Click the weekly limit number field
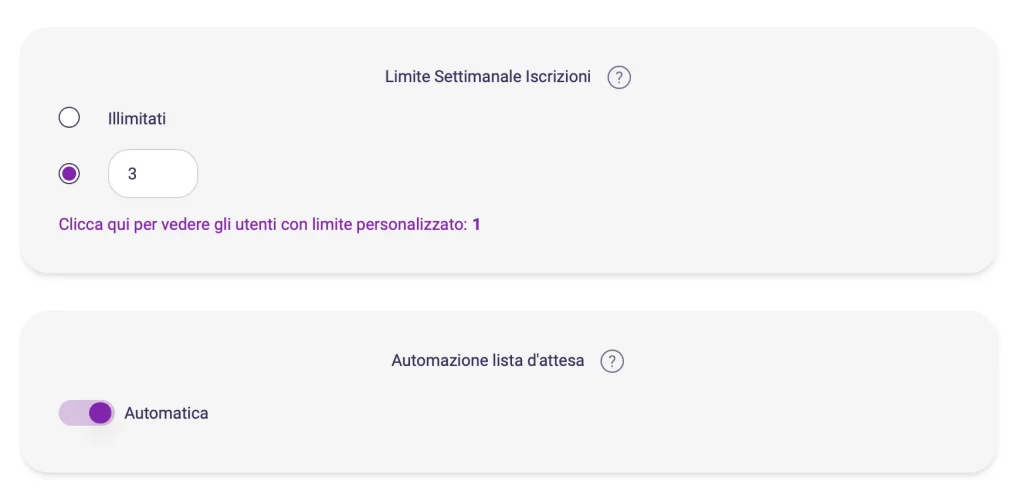Viewport: 1024px width, 502px height. click(x=153, y=174)
